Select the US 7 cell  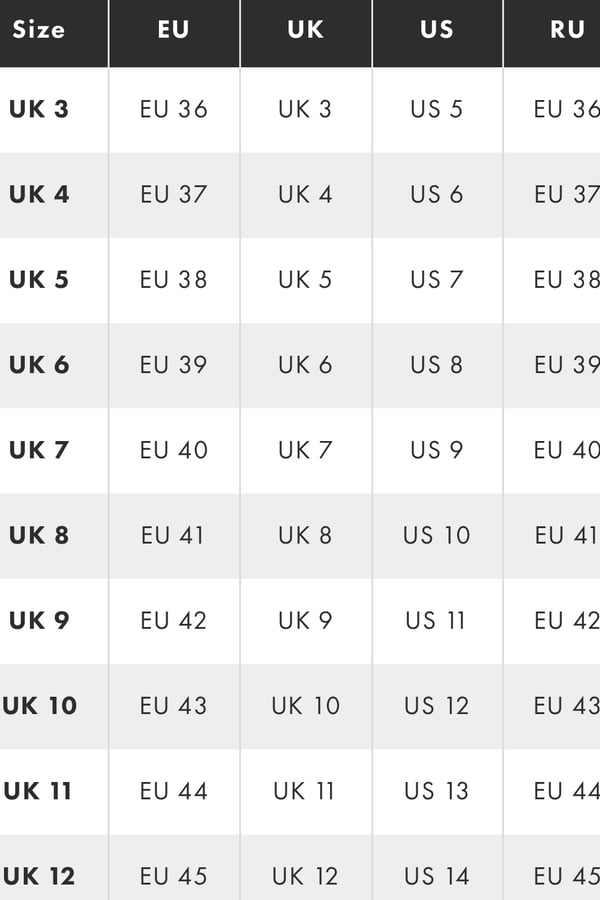(x=436, y=279)
